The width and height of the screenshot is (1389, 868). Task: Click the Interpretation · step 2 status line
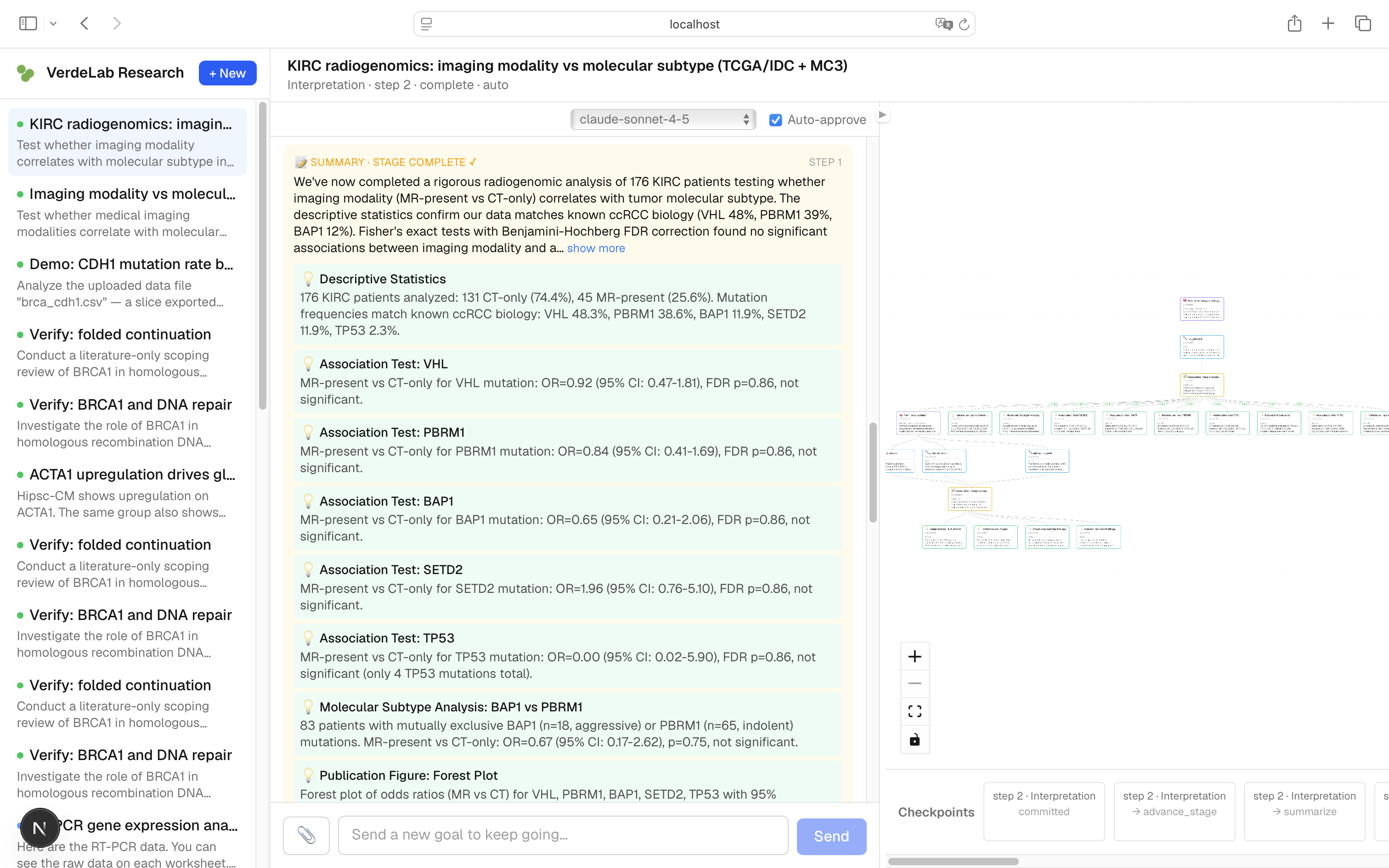398,85
